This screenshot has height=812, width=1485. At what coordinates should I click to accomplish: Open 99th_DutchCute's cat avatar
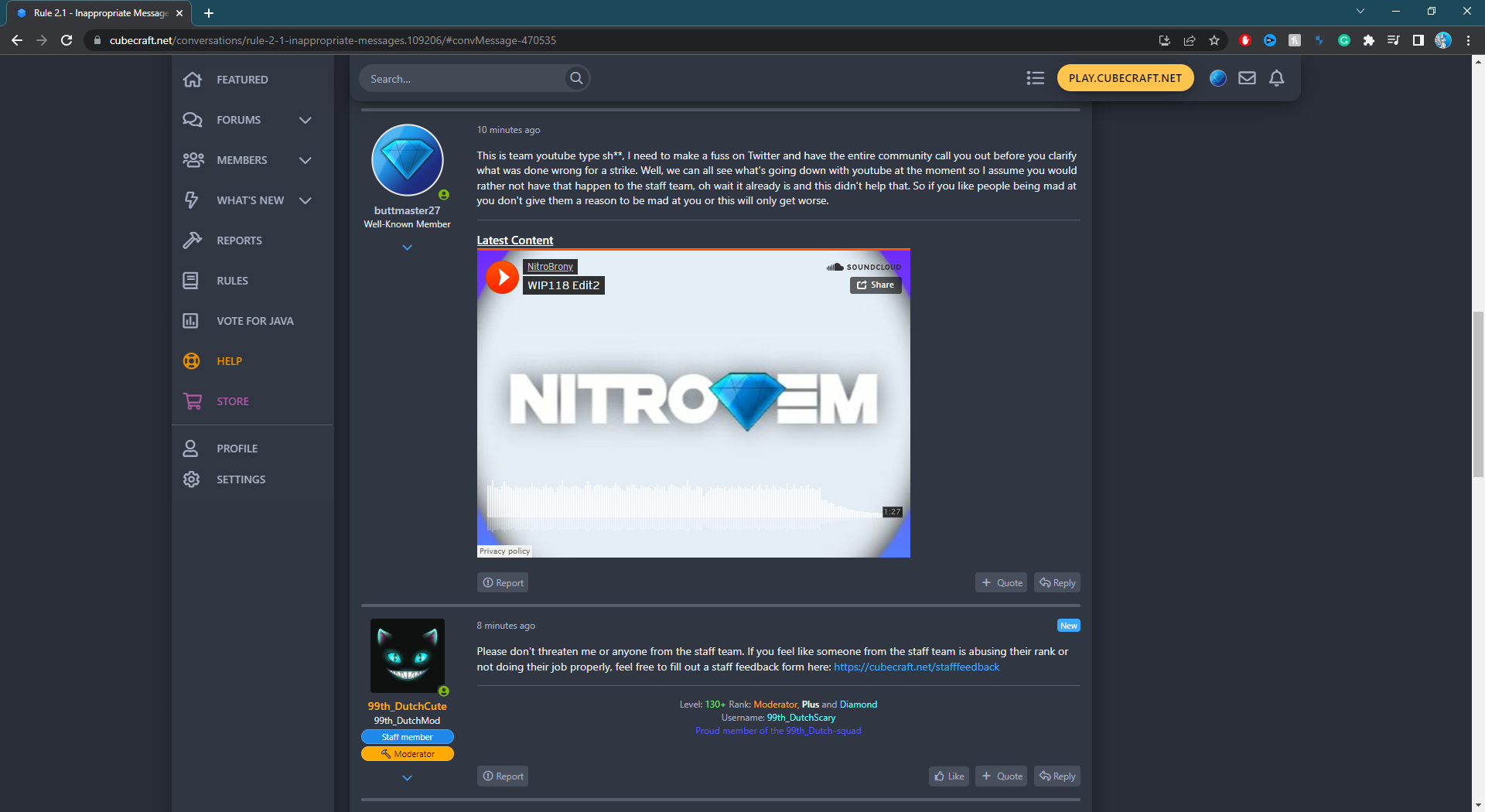point(408,656)
